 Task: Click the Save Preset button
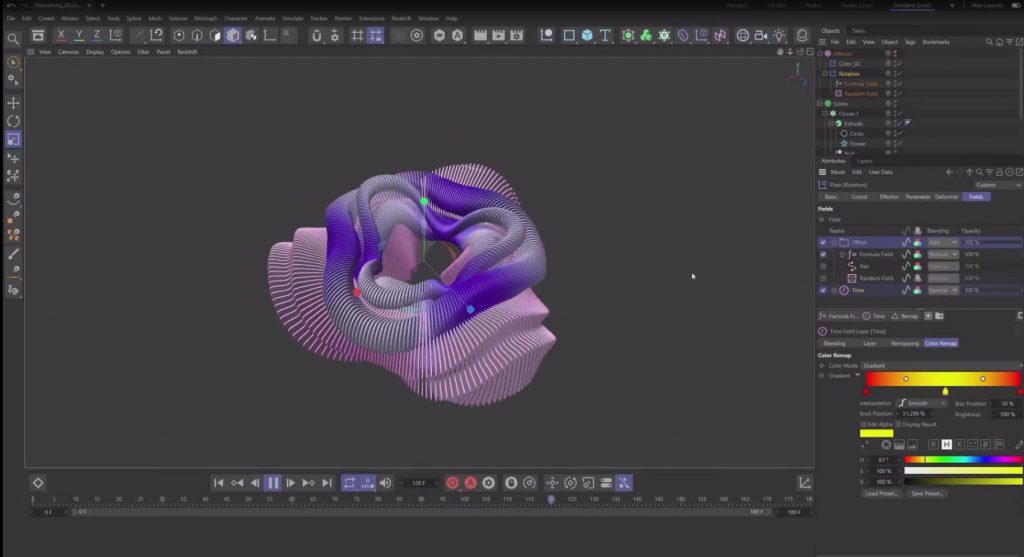pos(927,494)
